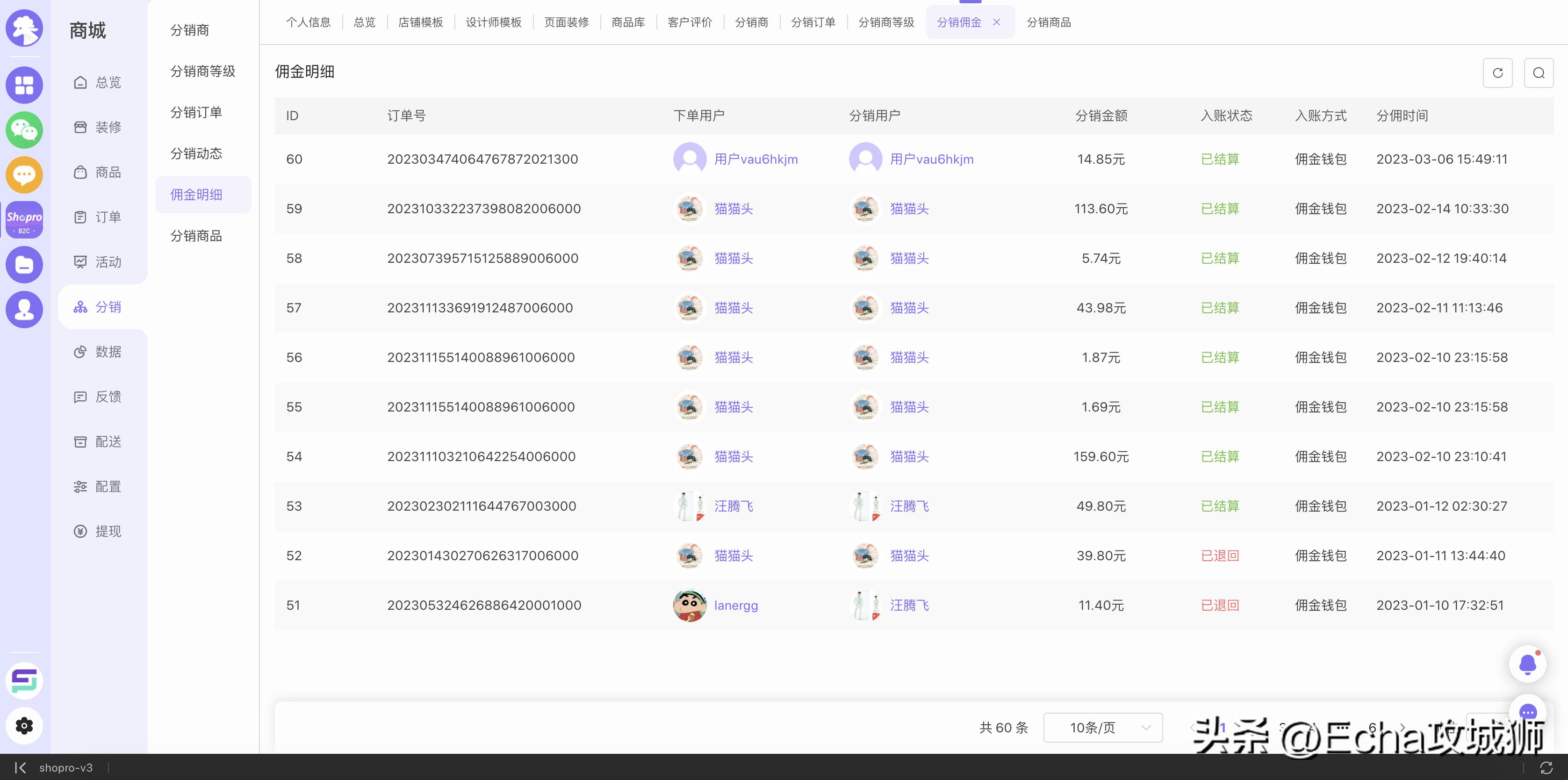The image size is (1568, 780).
Task: Go to page 6 in pagination
Action: pos(1373,727)
